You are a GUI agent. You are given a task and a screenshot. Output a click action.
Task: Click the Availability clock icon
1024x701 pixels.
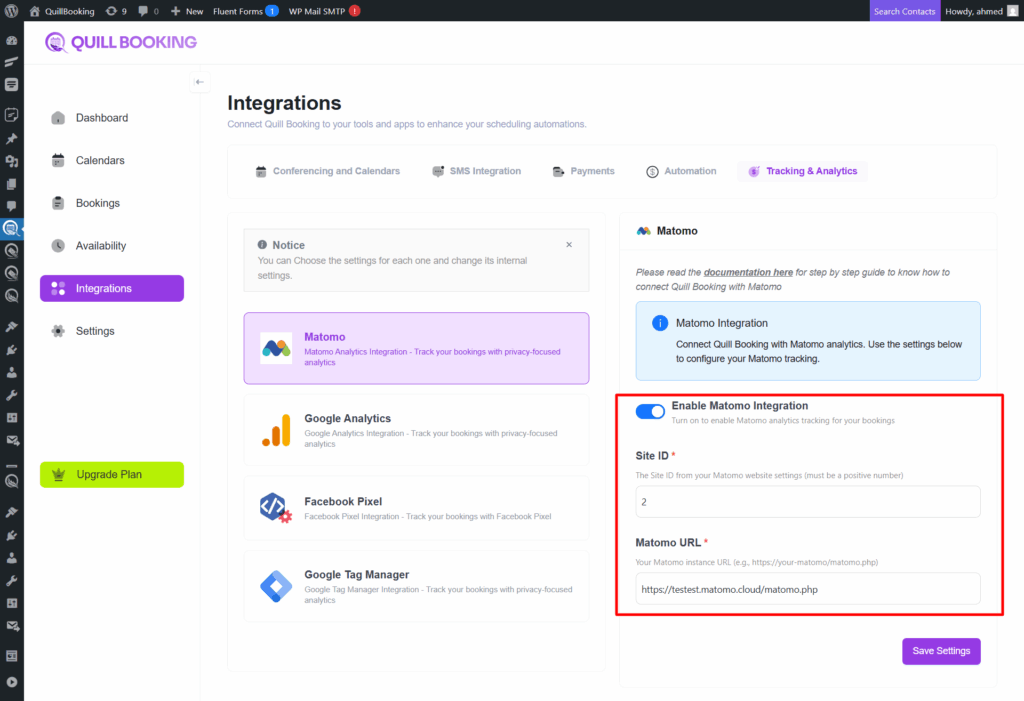click(x=58, y=246)
